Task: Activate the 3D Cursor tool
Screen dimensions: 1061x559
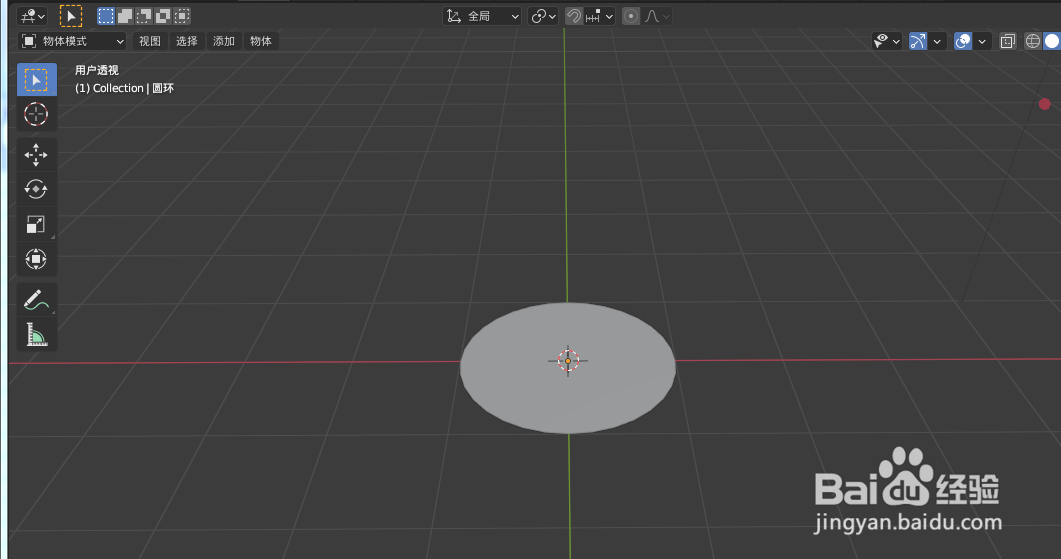Action: tap(37, 114)
